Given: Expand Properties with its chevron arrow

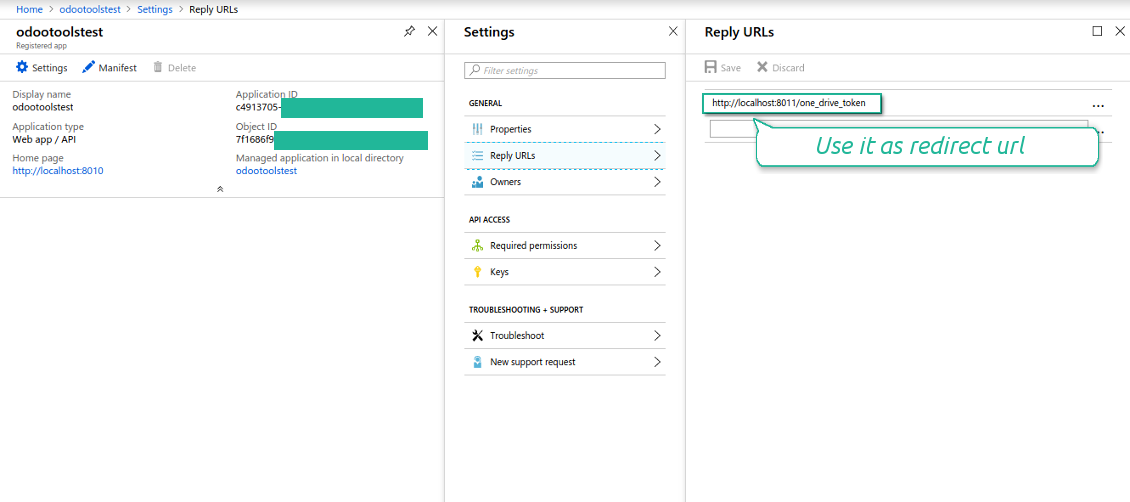Looking at the screenshot, I should tap(657, 129).
